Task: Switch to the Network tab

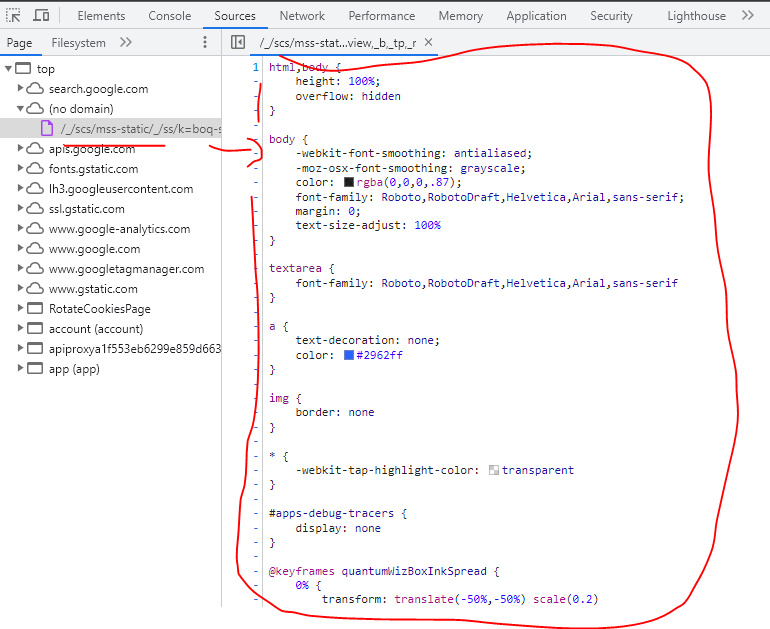Action: [x=302, y=16]
